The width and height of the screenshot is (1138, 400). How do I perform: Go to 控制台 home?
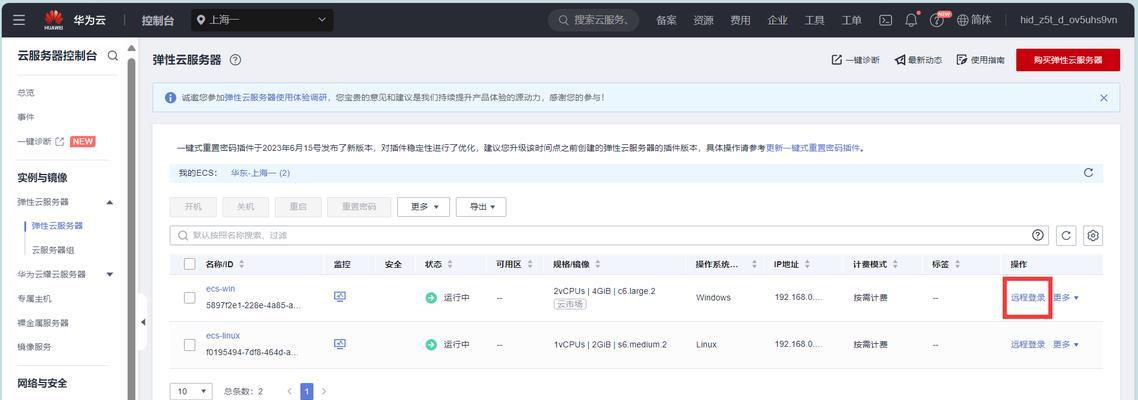(x=157, y=20)
